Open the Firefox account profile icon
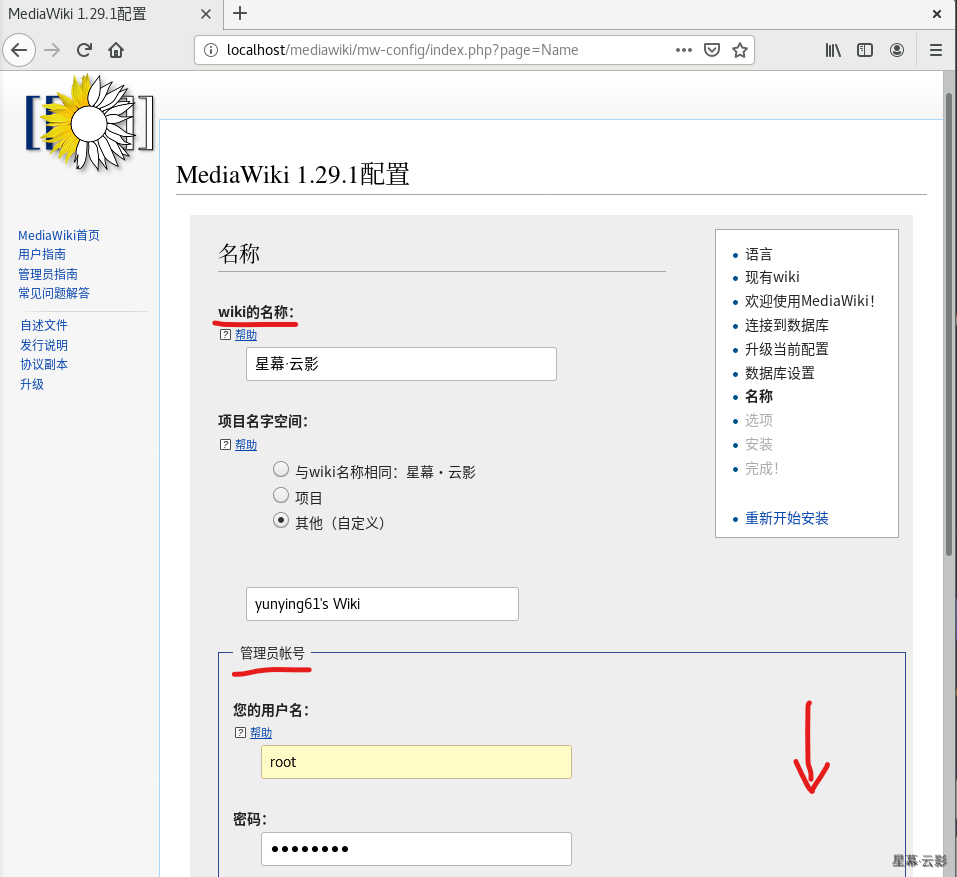This screenshot has height=877, width=957. (x=897, y=50)
